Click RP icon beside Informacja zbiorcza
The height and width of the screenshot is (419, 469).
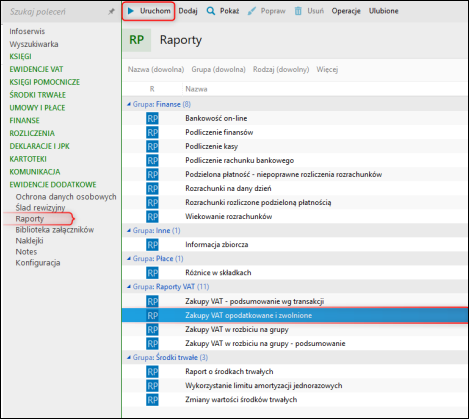point(152,245)
